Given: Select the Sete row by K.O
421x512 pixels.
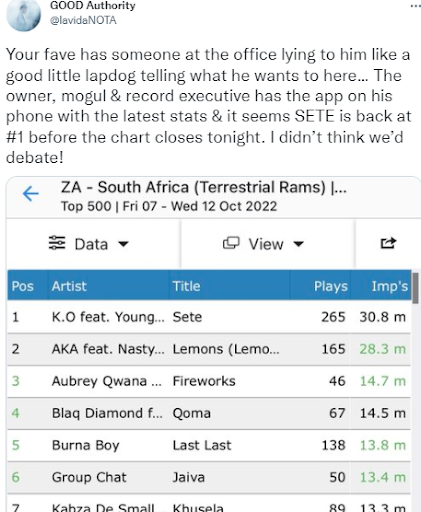Looking at the screenshot, I should coord(209,317).
